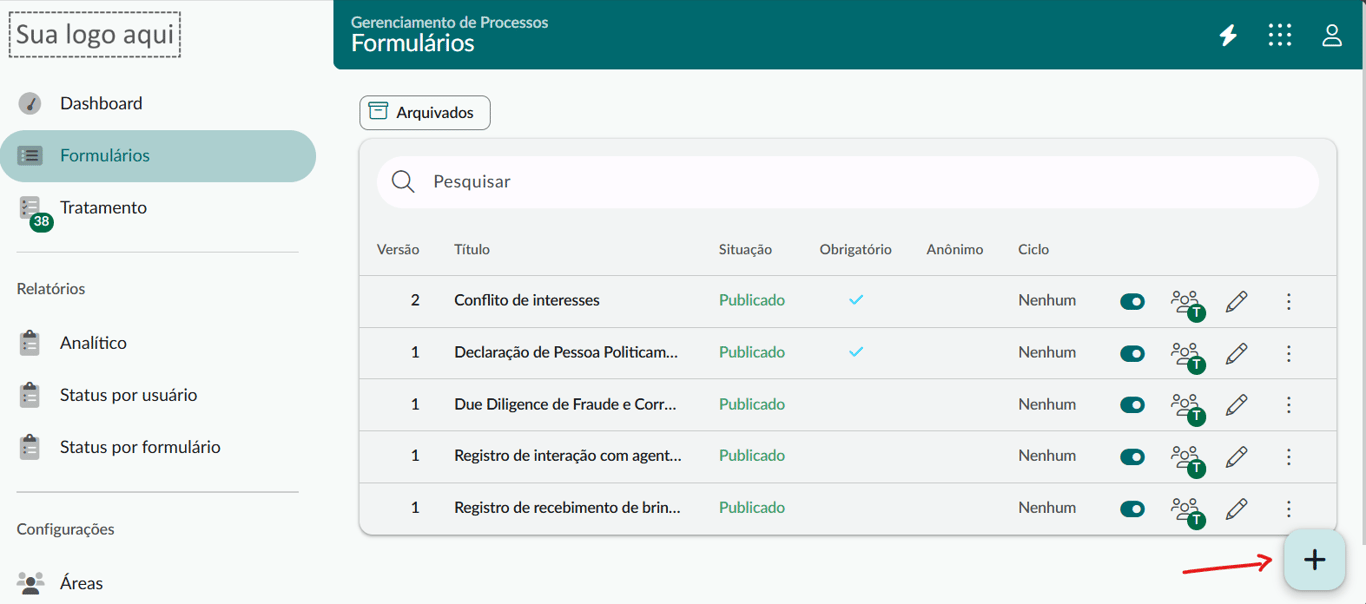Click the Pesquisar search field
Image resolution: width=1366 pixels, height=604 pixels.
(848, 182)
